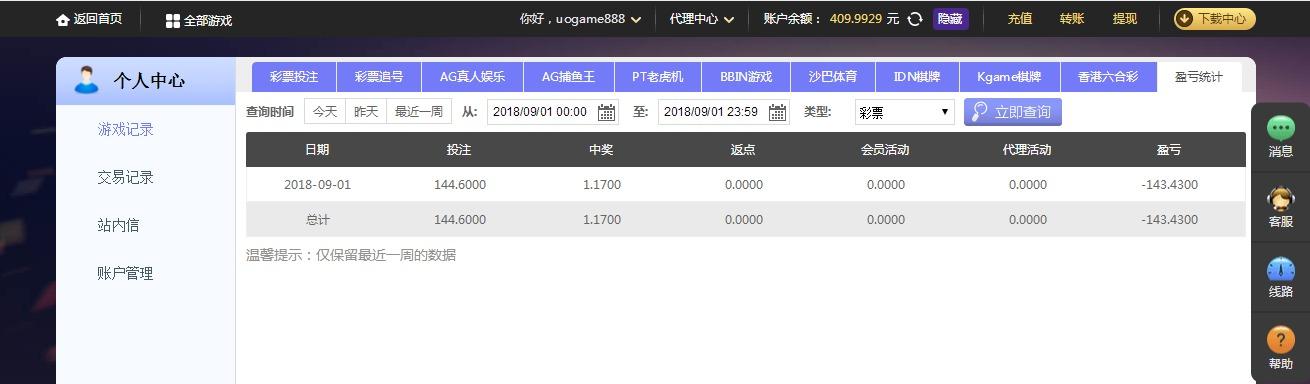Click the green 消息 chat bubble icon
The height and width of the screenshot is (384, 1310).
click(x=1281, y=127)
